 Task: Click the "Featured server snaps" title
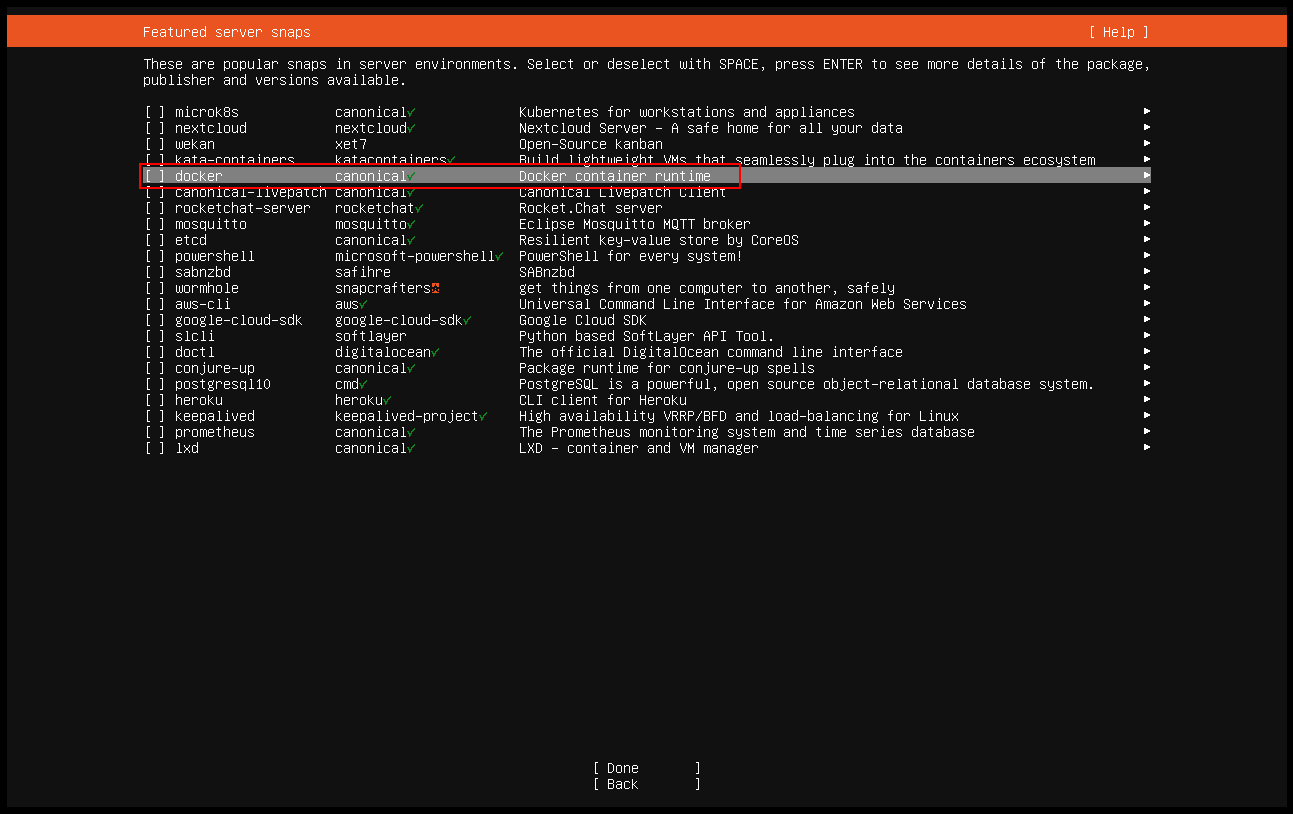point(227,32)
